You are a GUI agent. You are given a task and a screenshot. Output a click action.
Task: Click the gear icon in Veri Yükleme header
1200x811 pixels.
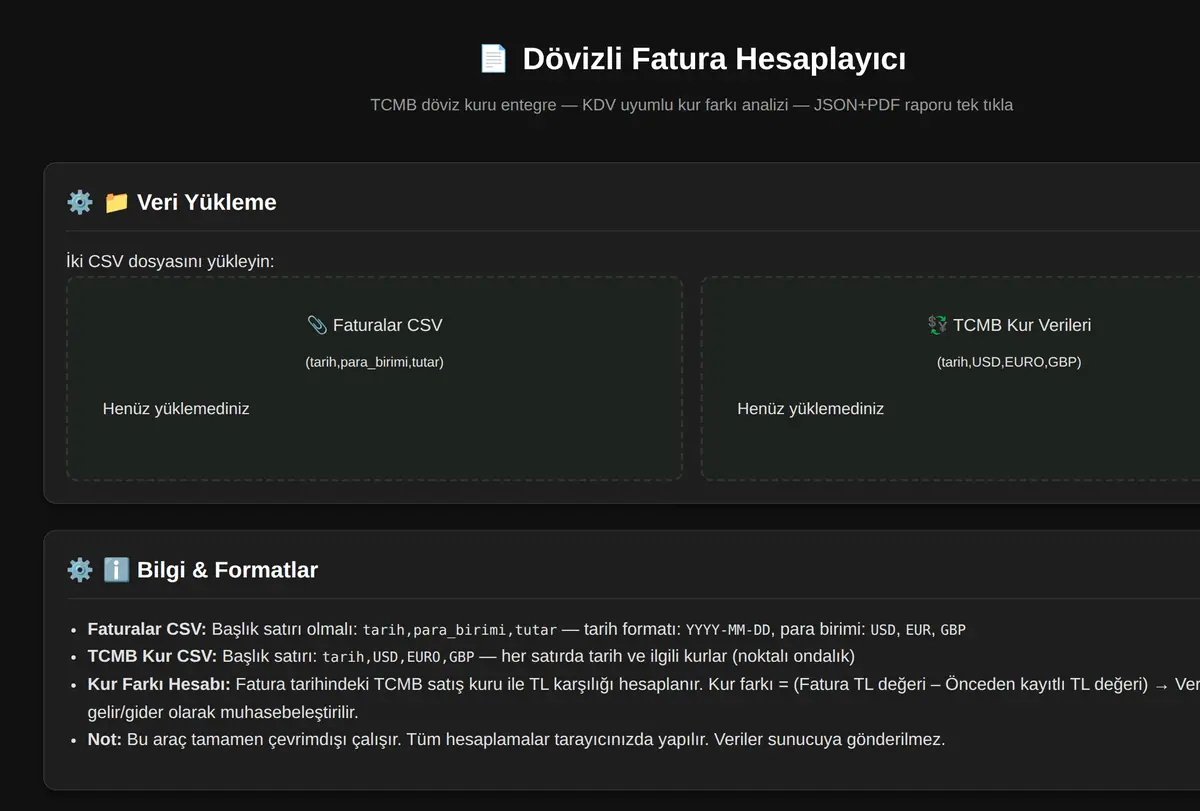80,202
